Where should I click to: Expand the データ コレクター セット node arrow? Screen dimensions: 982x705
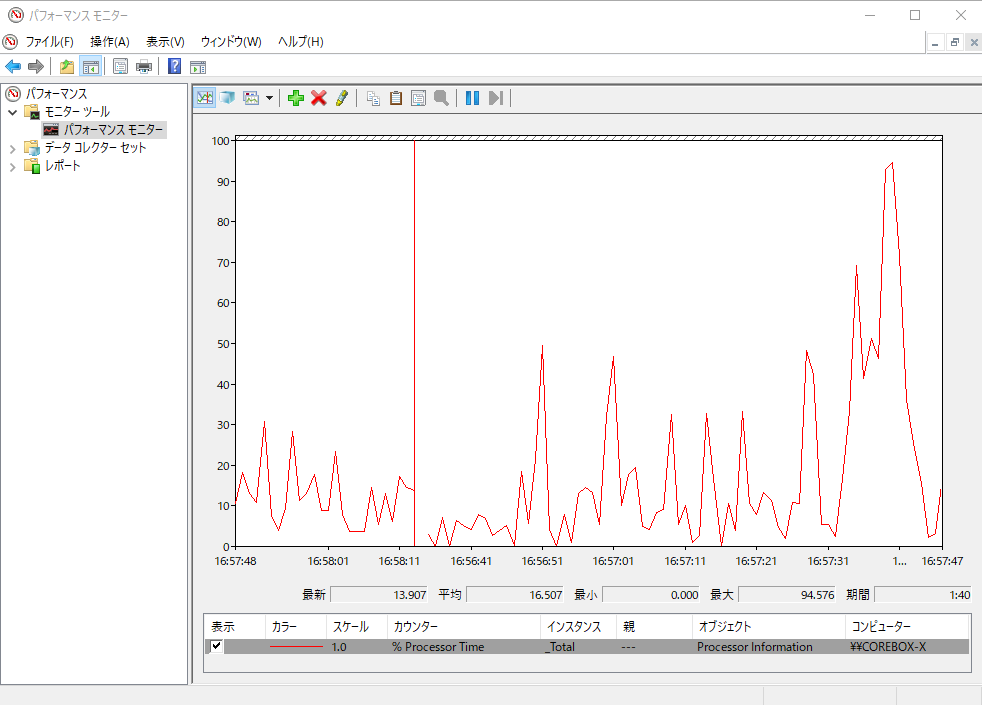(x=13, y=148)
